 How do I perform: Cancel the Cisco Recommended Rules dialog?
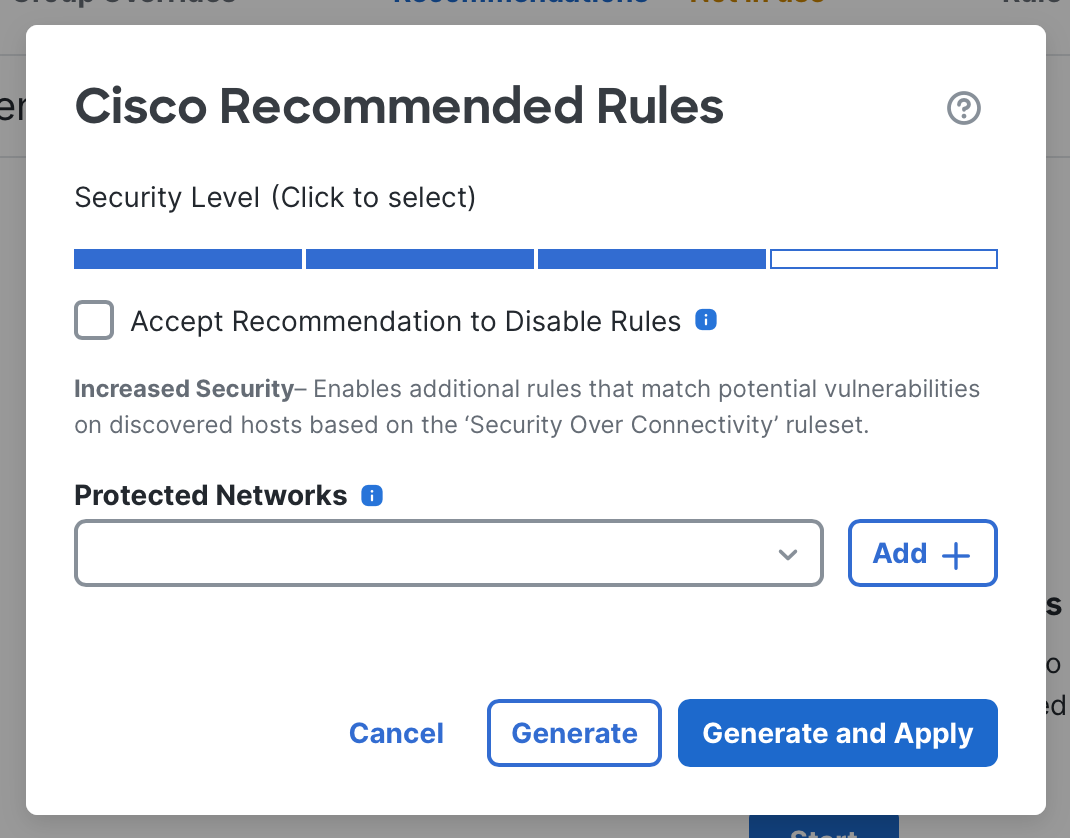coord(396,733)
